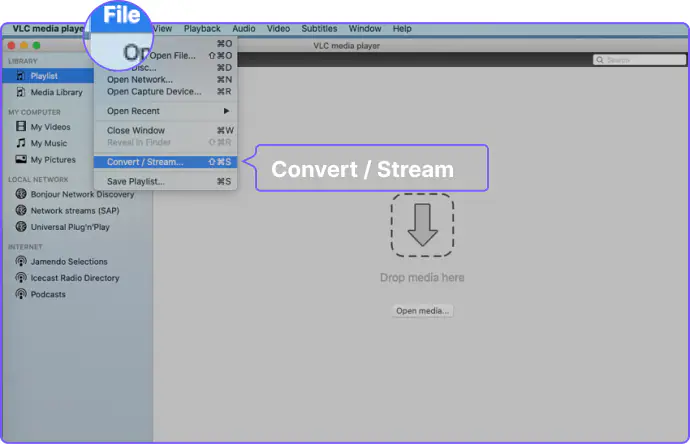Image resolution: width=690 pixels, height=444 pixels.
Task: Expand the Open Recent submenu
Action: point(165,111)
